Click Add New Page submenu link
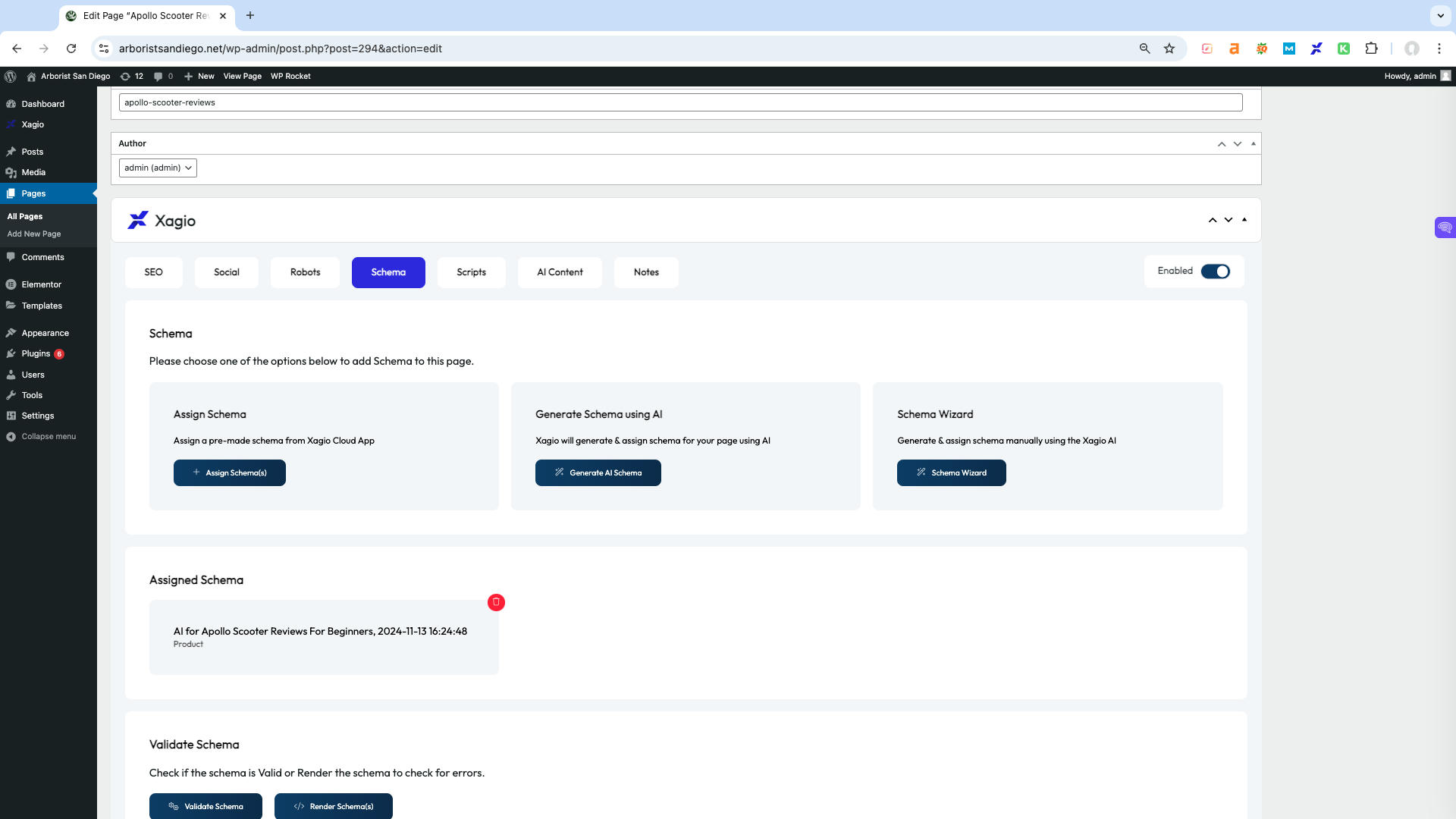 34,234
